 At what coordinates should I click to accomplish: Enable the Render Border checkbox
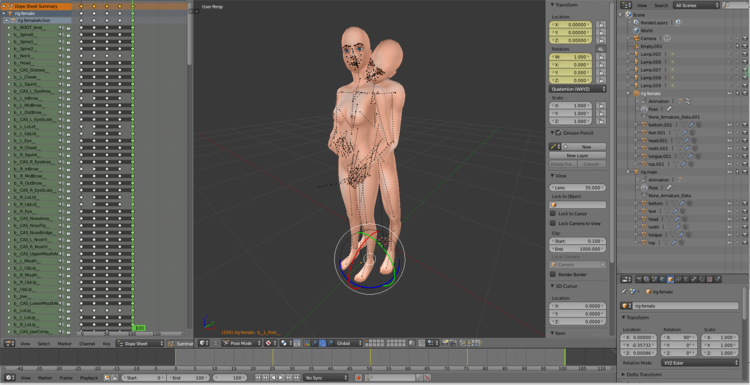pos(553,274)
